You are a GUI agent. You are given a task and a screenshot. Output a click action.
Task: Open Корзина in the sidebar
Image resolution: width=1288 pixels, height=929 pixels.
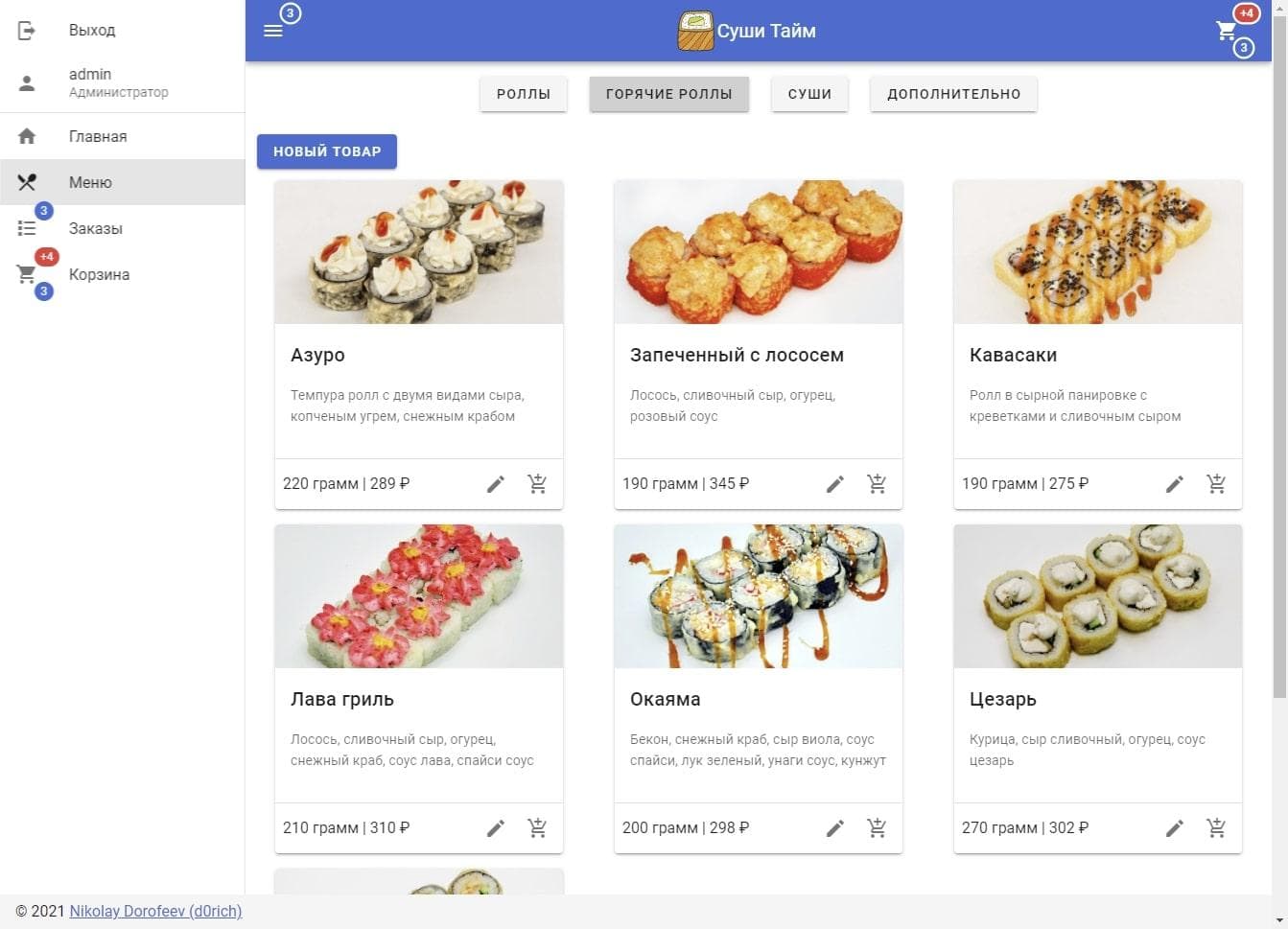click(x=99, y=274)
